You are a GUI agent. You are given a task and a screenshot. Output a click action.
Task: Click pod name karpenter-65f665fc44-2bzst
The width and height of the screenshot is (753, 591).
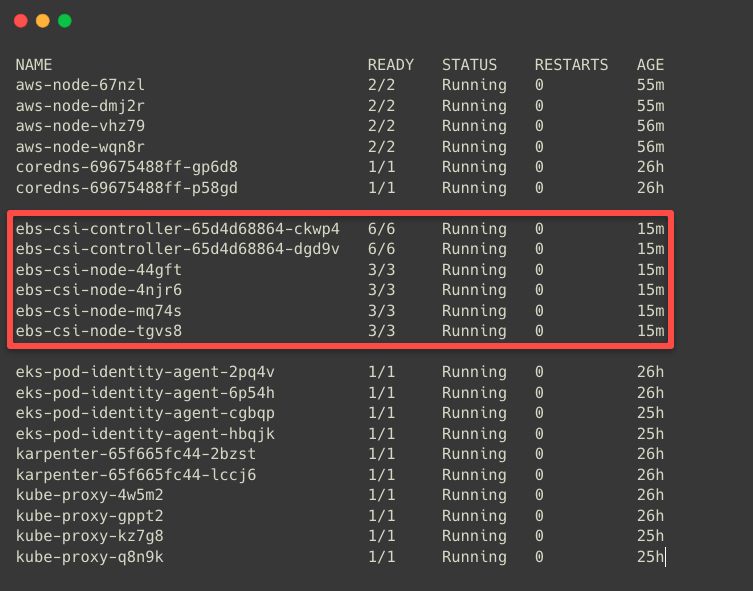(x=136, y=454)
